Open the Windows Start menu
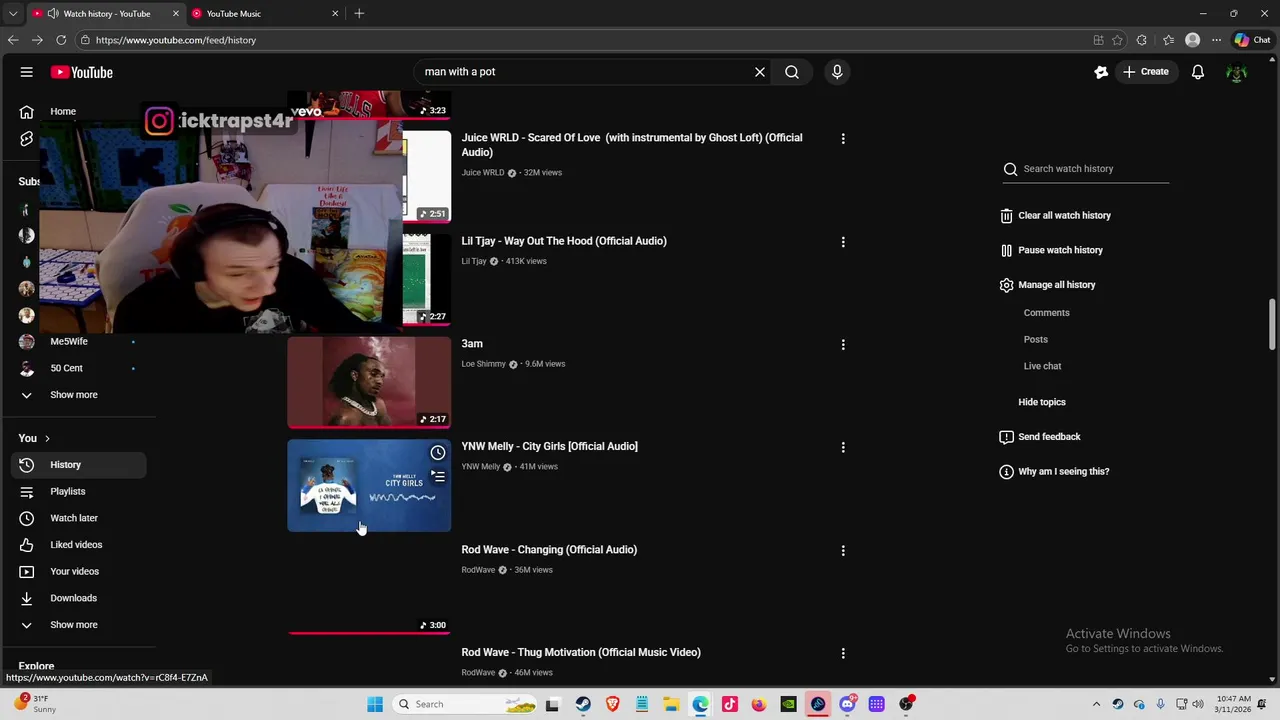The height and width of the screenshot is (720, 1280). click(x=375, y=704)
